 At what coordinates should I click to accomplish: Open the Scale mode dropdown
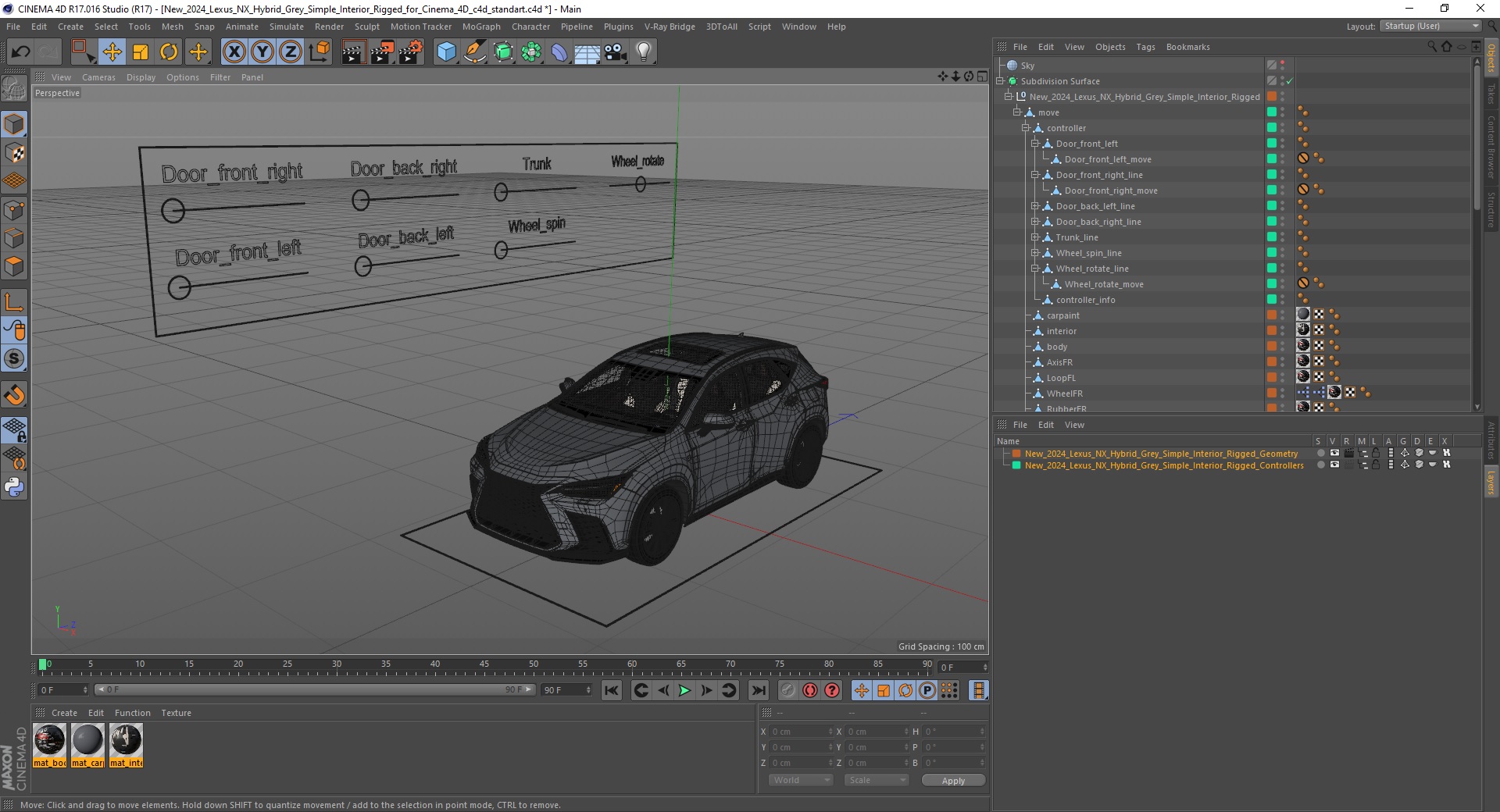(x=876, y=780)
